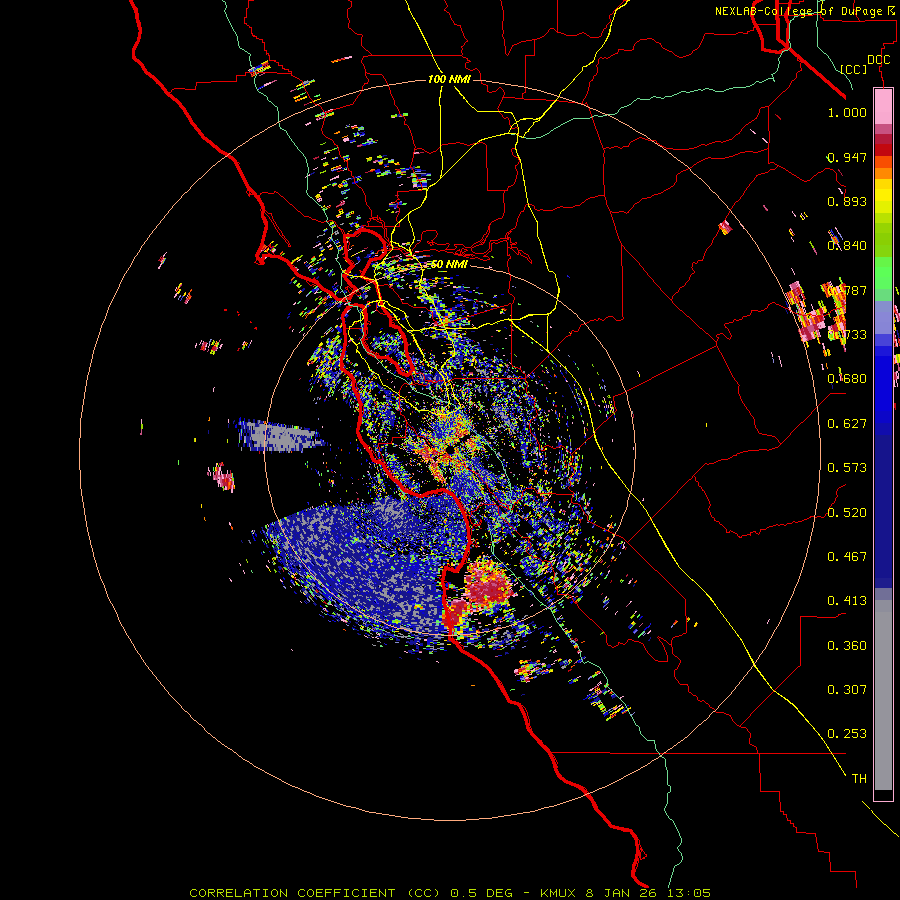
Task: Select the 0.520 legend value
Action: pyautogui.click(x=847, y=513)
